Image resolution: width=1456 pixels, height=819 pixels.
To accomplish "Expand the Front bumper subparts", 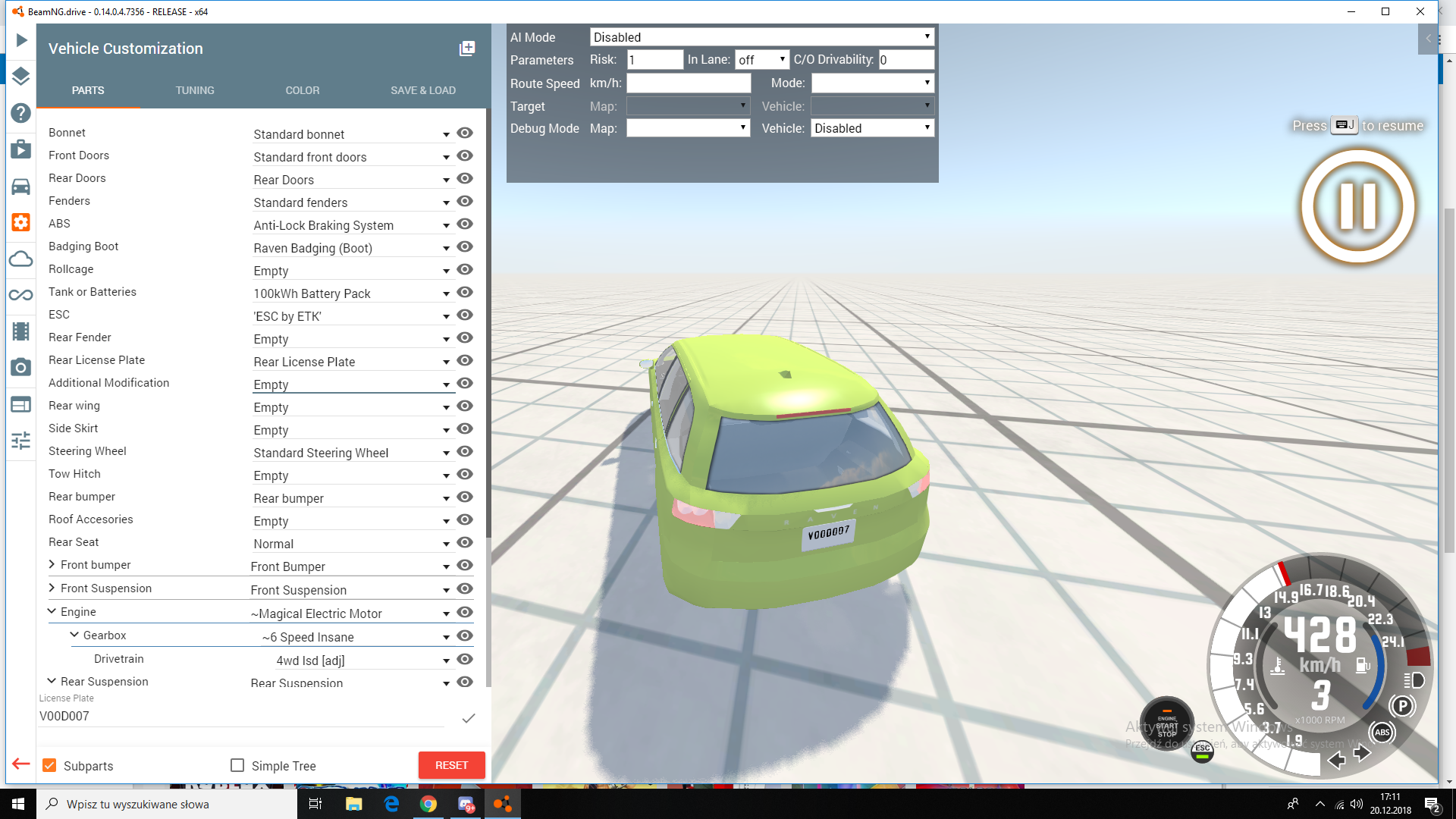I will click(52, 564).
